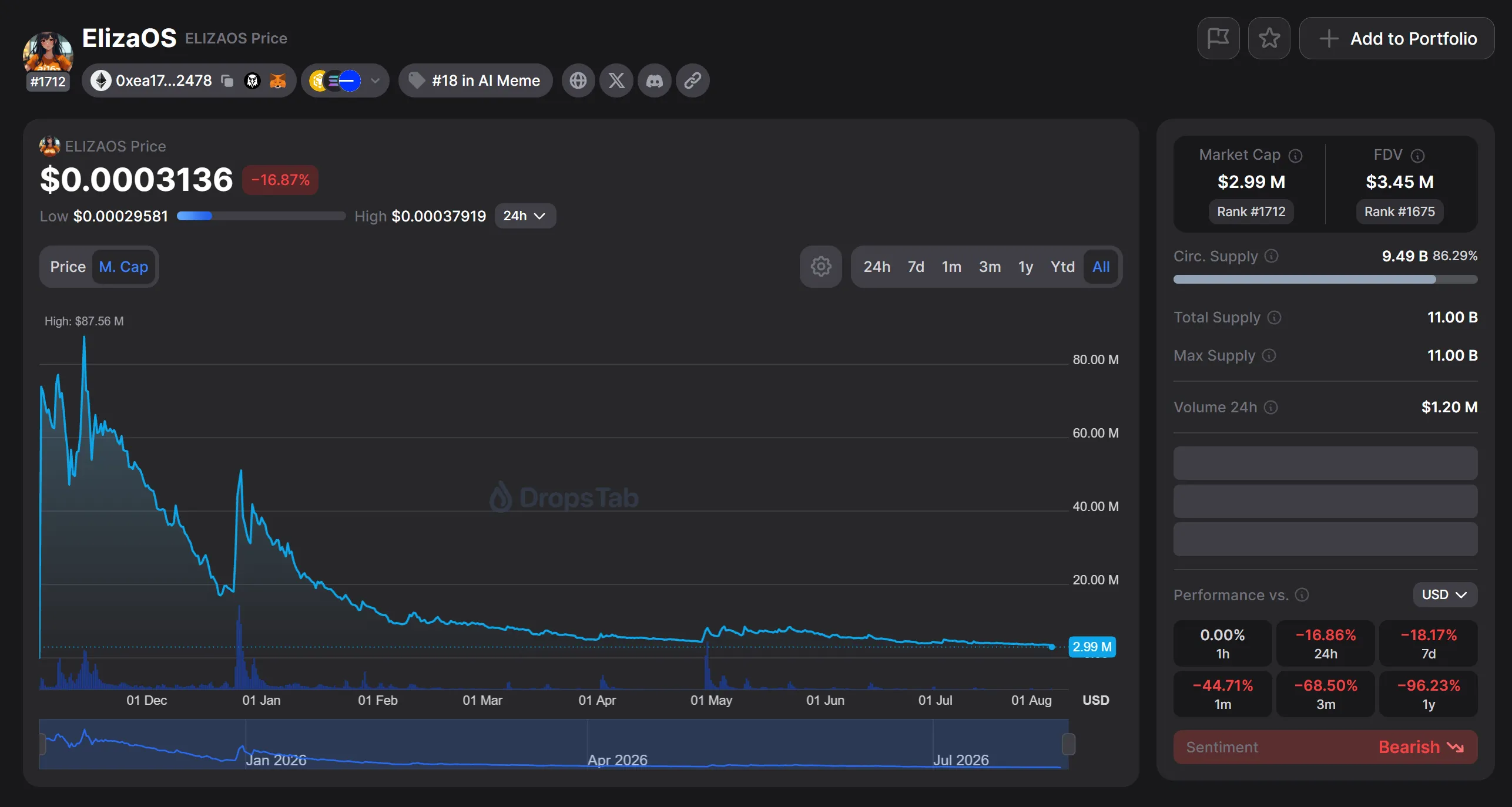The height and width of the screenshot is (807, 1512).
Task: Click the -18.17% 7d performance cell
Action: coord(1429,643)
